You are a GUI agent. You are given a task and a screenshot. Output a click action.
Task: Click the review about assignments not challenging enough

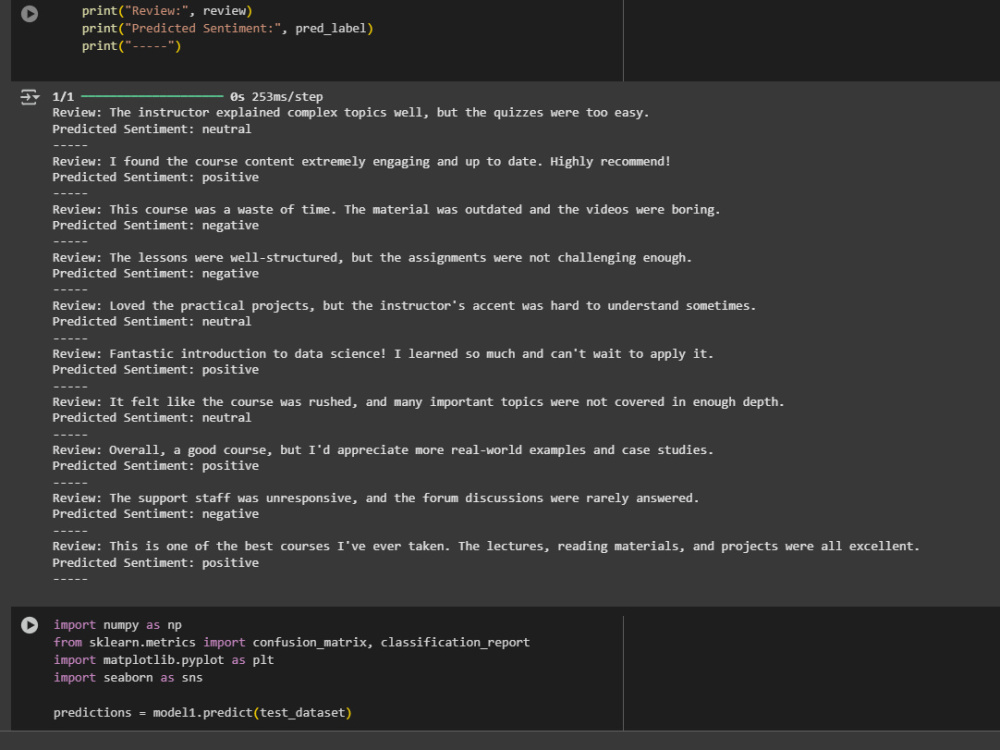click(x=372, y=258)
